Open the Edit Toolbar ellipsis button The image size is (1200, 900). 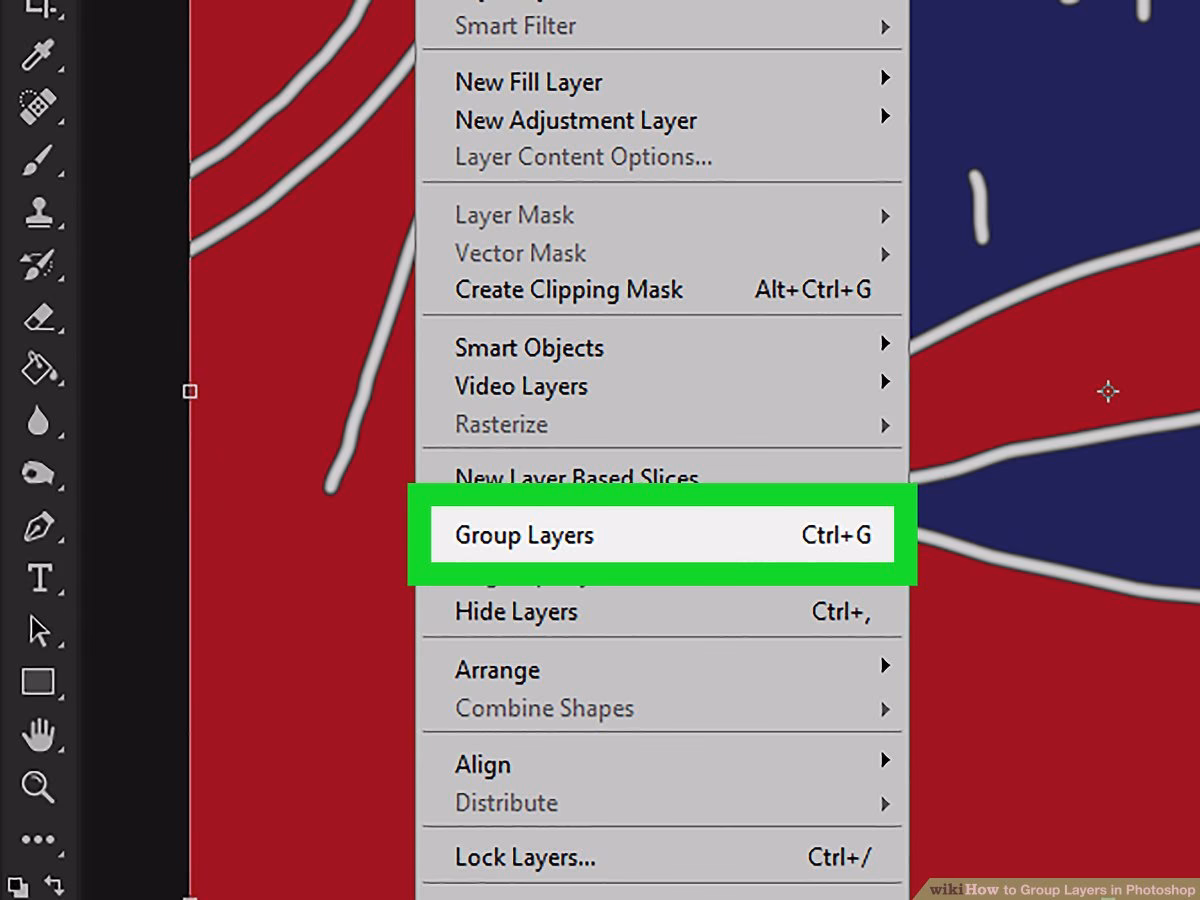tap(40, 840)
